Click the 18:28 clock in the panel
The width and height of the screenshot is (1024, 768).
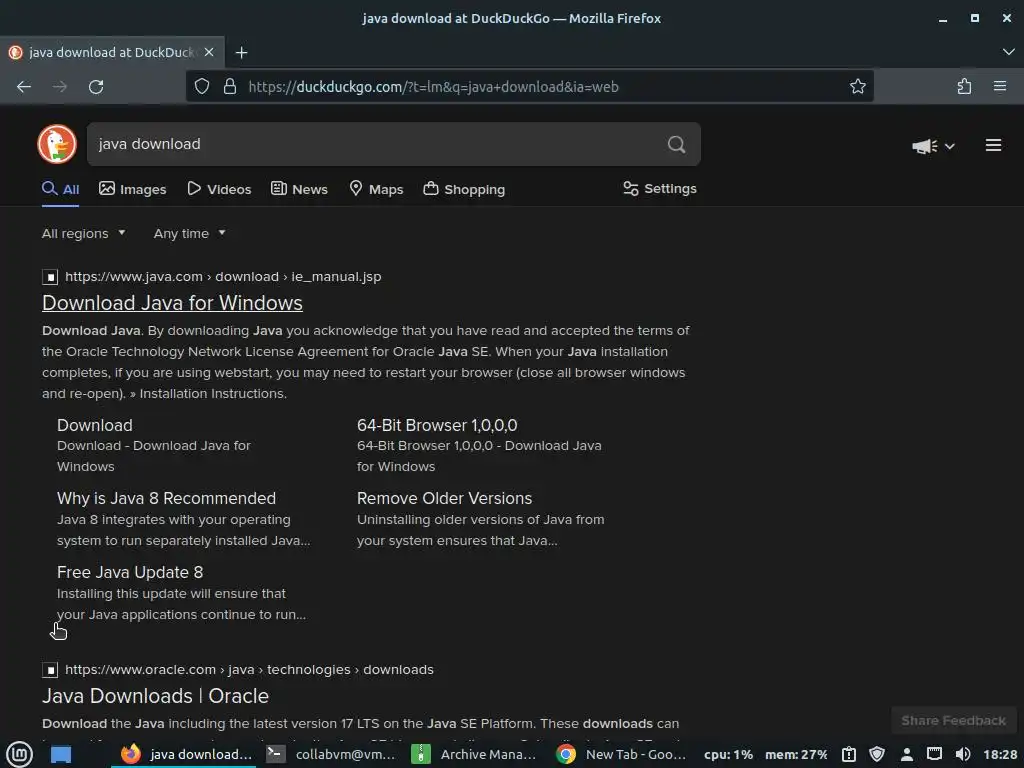(1000, 754)
